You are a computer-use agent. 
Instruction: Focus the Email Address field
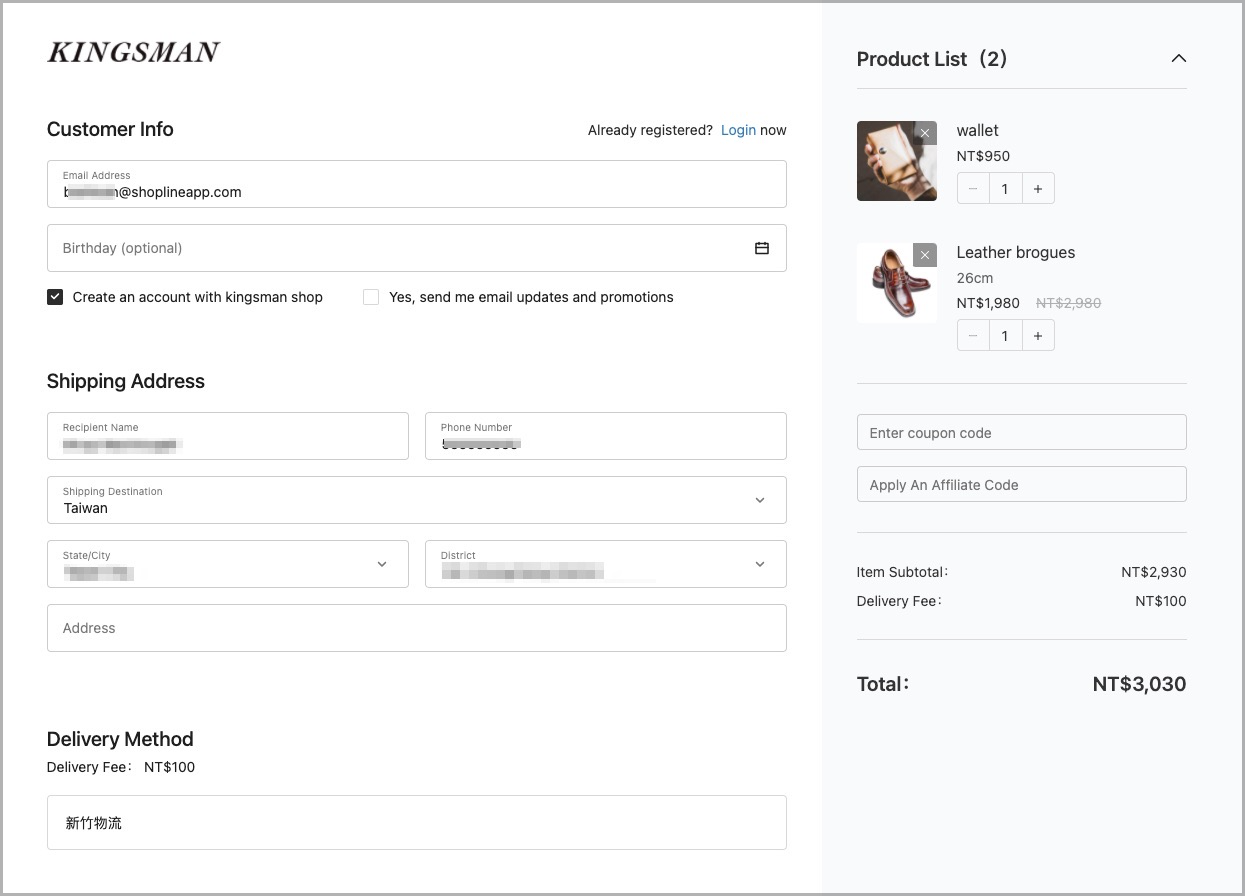pos(416,184)
